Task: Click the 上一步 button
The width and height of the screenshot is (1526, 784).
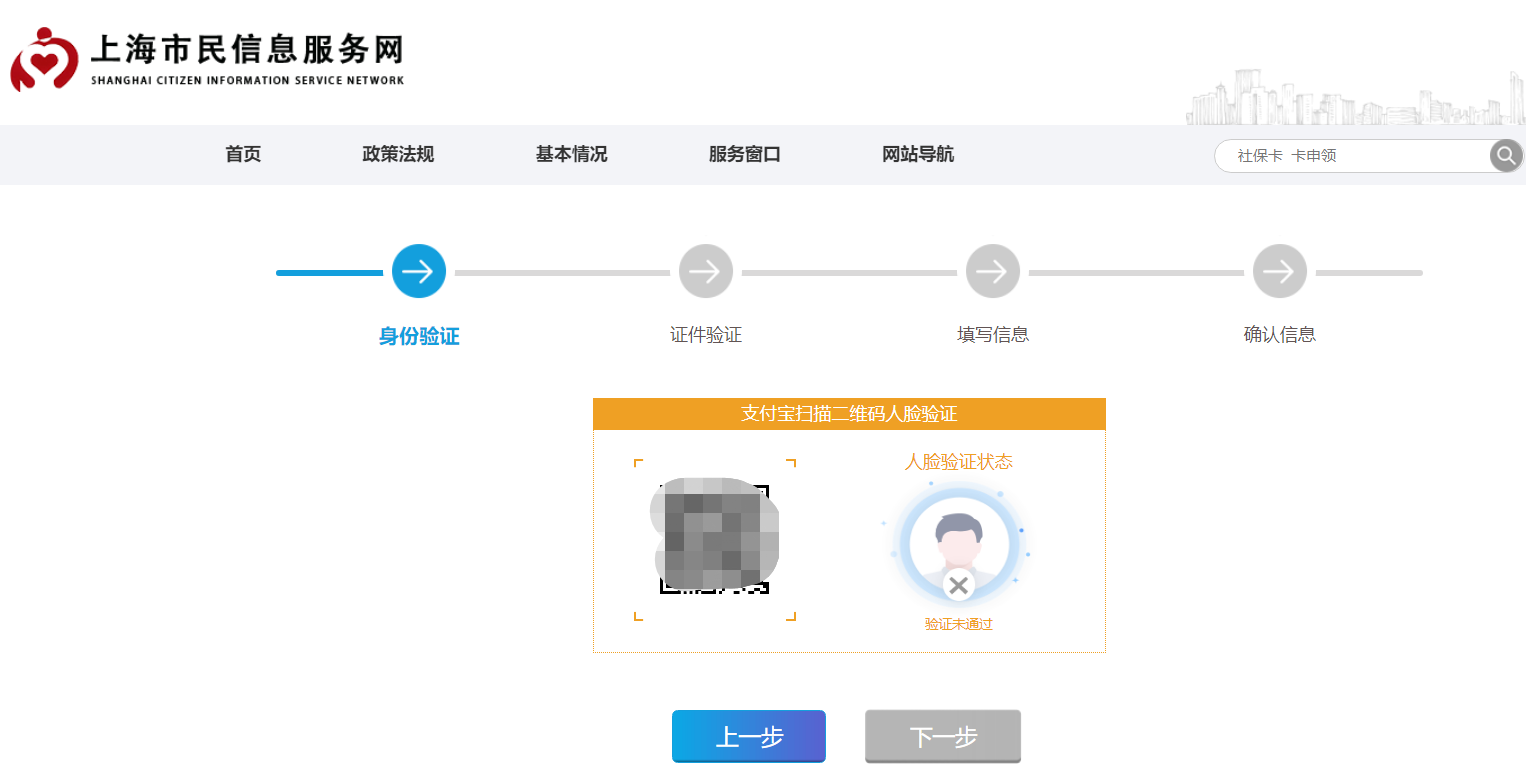Action: coord(749,737)
